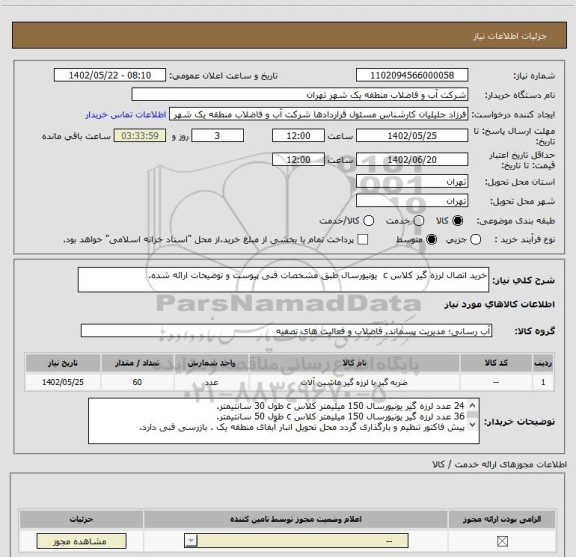576x557 pixels.
Task: Click the جزئیات column header
Action: pos(82,519)
